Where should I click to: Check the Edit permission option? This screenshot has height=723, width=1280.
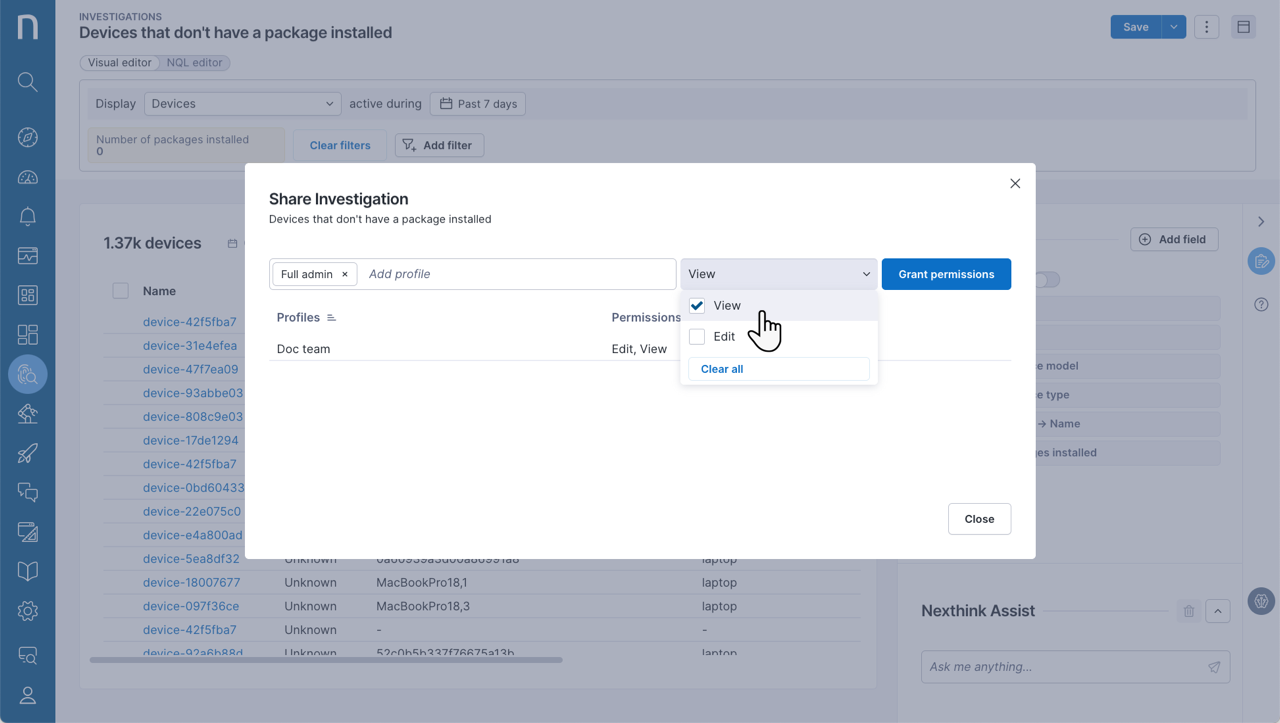(696, 336)
